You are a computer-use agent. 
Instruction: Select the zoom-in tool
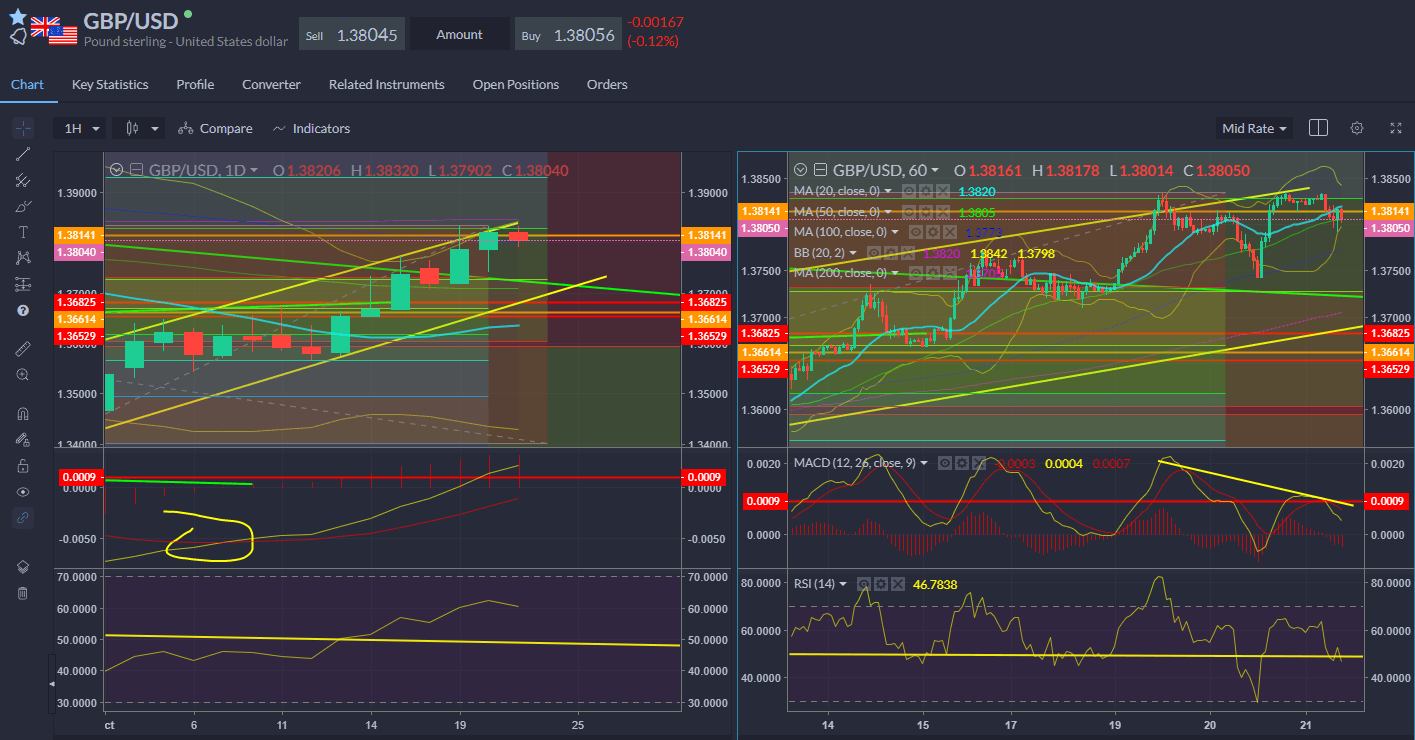coord(22,374)
